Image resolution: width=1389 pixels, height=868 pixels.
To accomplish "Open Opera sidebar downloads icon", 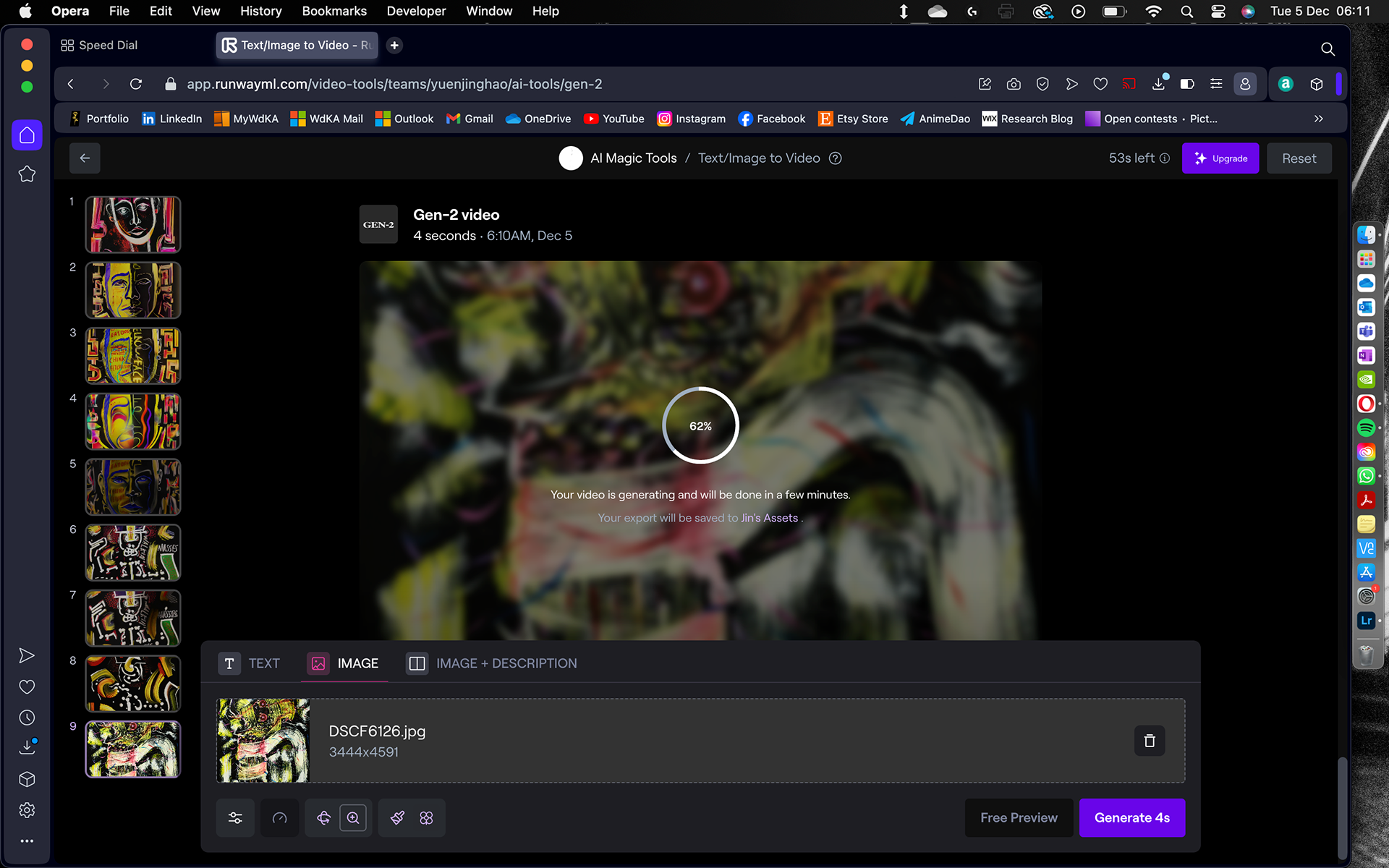I will click(x=27, y=747).
